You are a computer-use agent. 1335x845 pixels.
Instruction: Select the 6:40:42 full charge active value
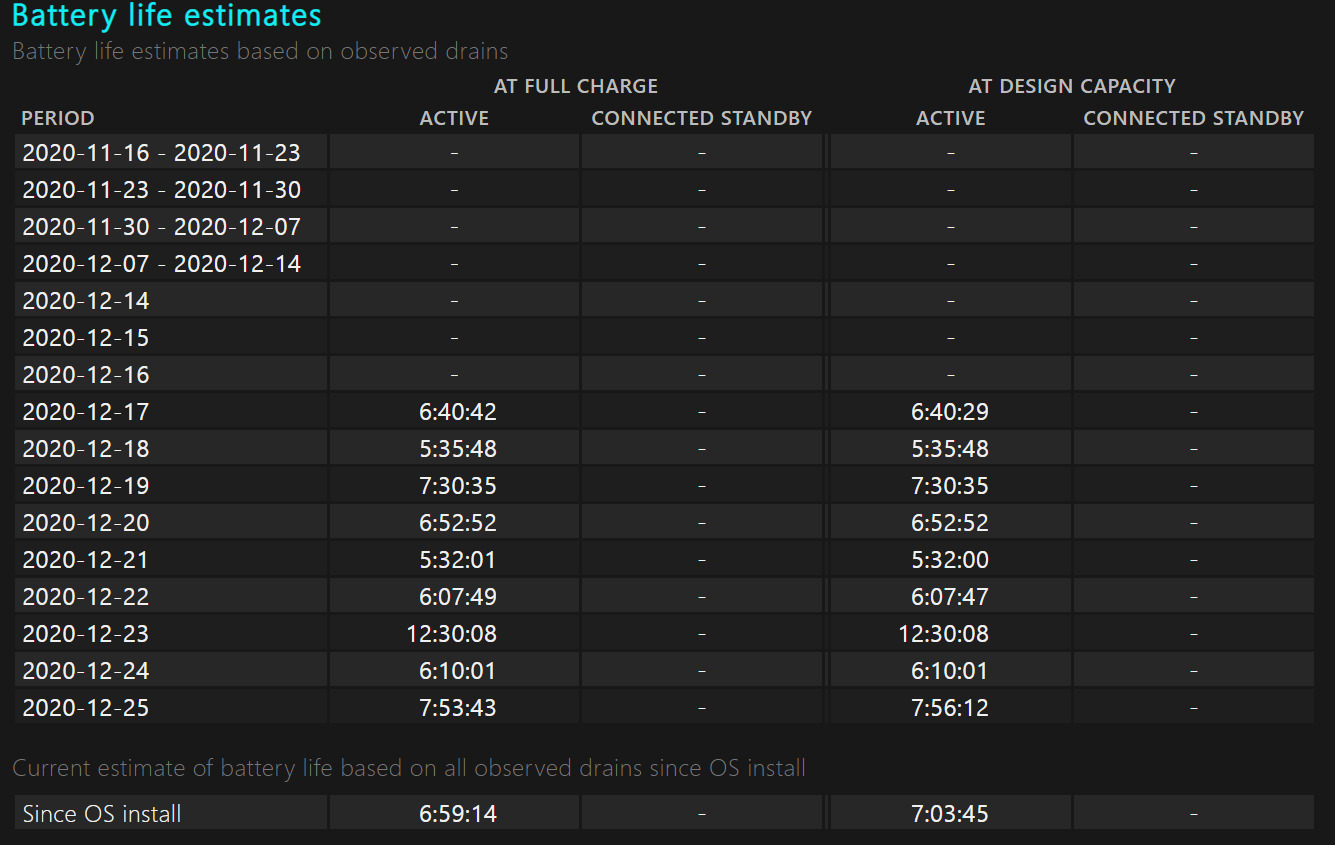point(458,412)
